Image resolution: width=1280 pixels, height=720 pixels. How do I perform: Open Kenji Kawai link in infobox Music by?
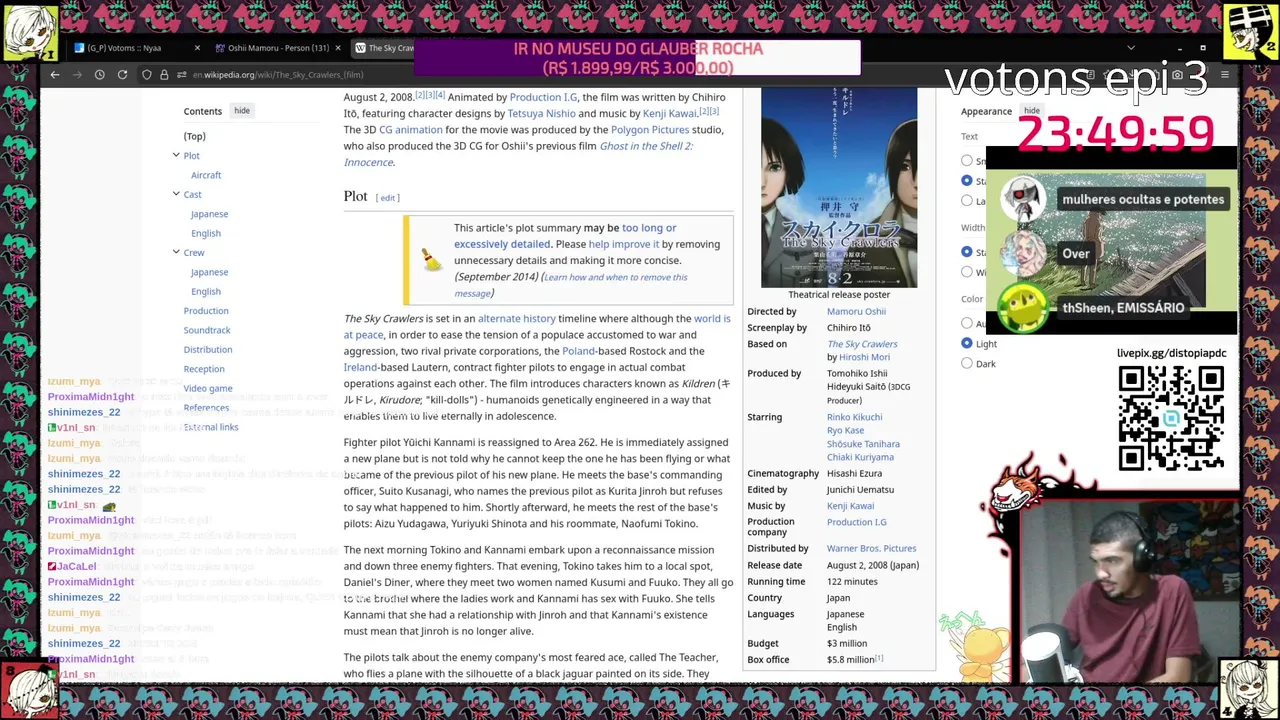click(850, 506)
